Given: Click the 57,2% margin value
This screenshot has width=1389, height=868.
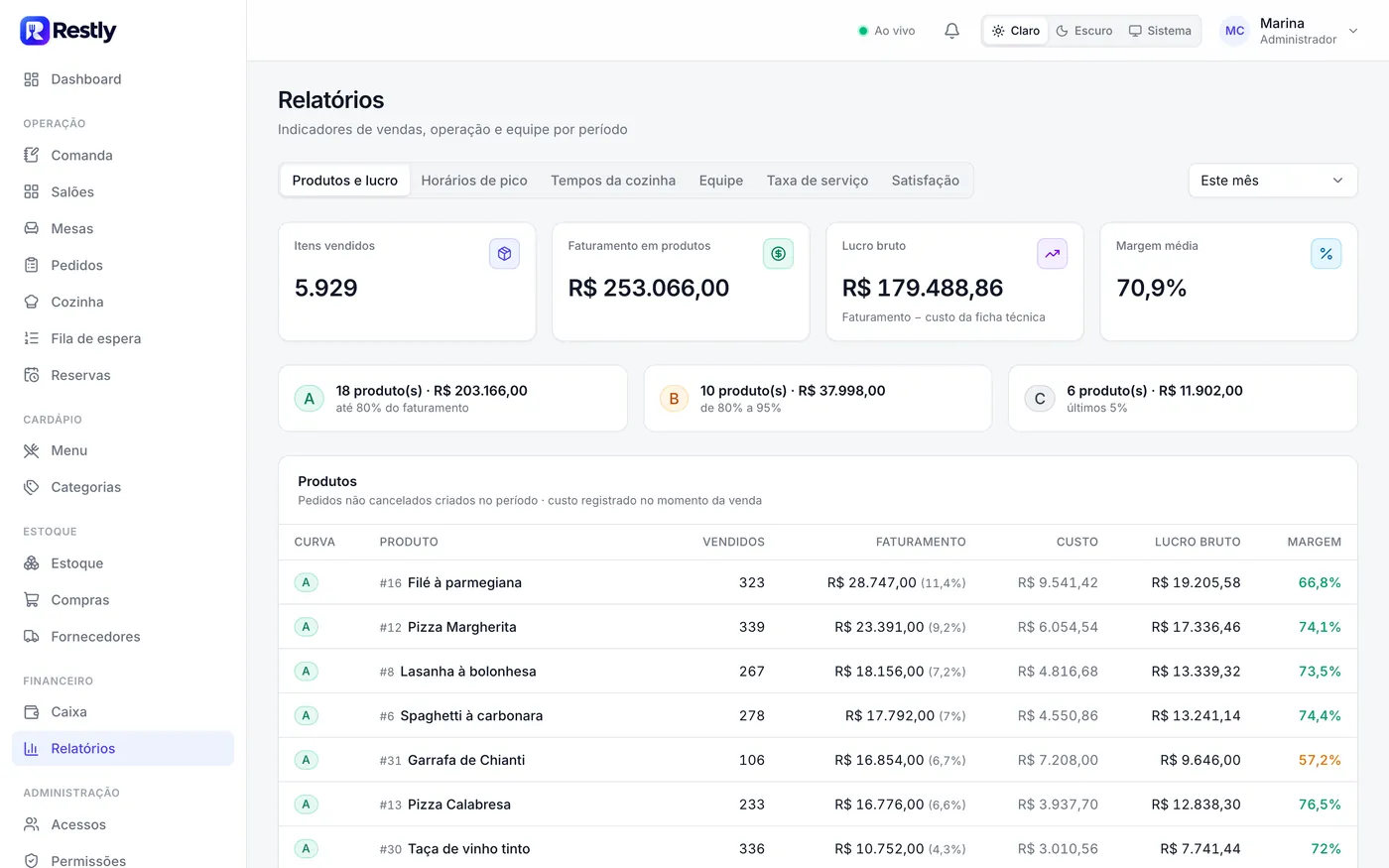Looking at the screenshot, I should (1320, 760).
